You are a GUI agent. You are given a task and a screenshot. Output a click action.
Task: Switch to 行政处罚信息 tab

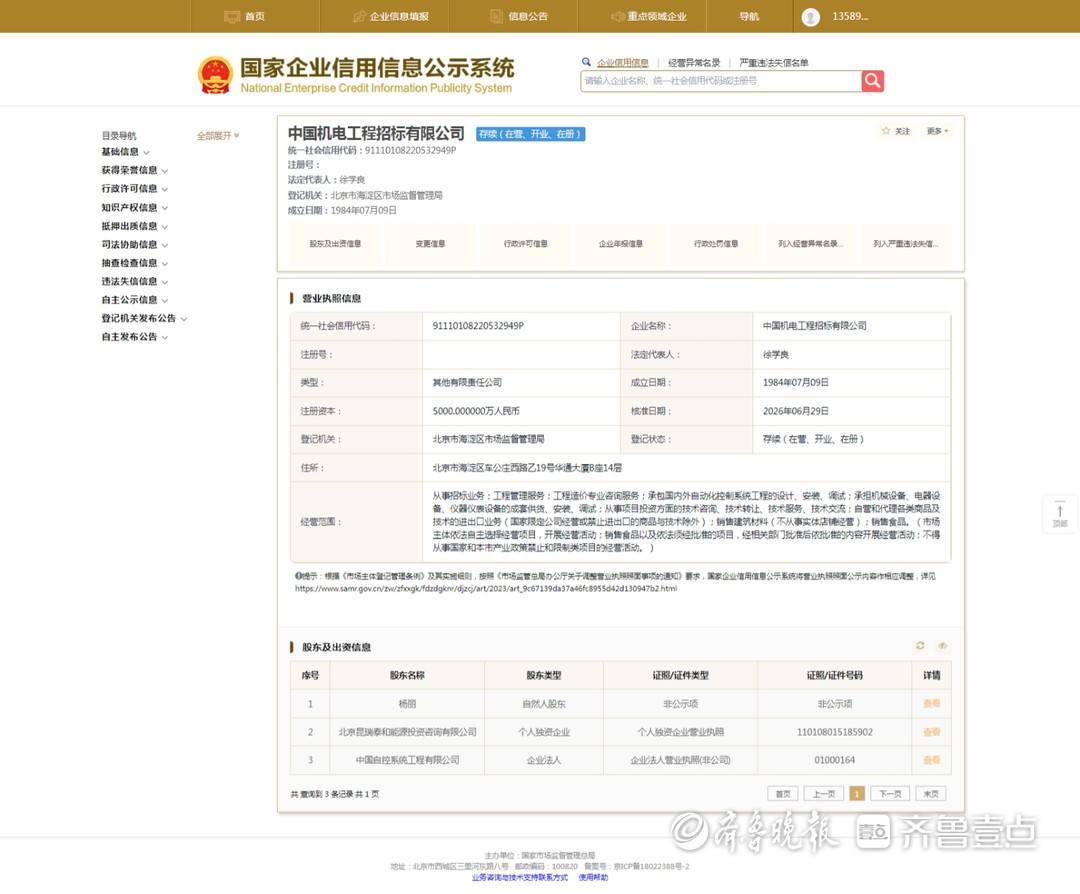coord(716,244)
